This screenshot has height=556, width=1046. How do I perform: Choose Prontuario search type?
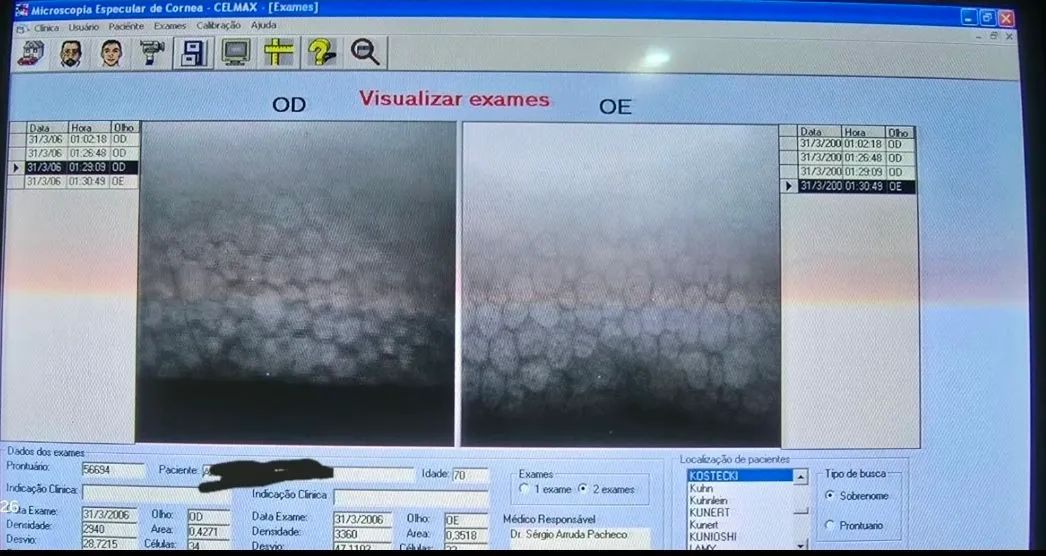(x=830, y=525)
